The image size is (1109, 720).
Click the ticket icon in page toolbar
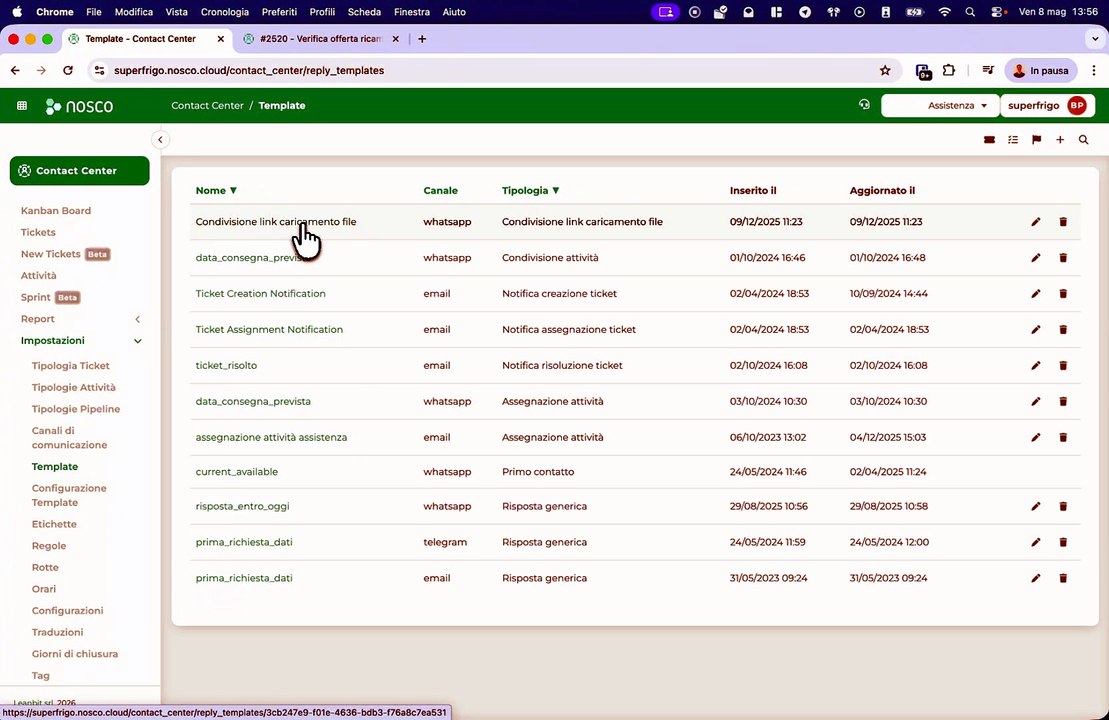coord(989,140)
